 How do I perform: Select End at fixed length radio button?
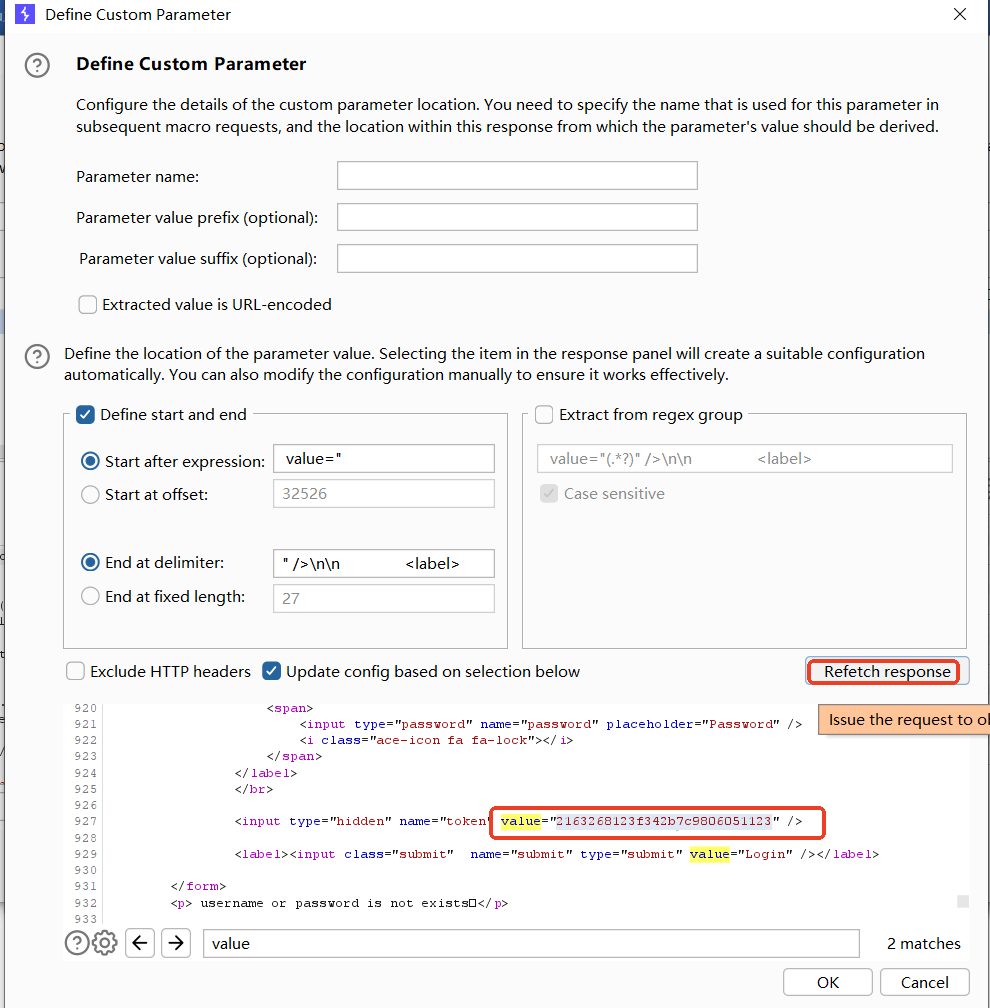[x=90, y=597]
